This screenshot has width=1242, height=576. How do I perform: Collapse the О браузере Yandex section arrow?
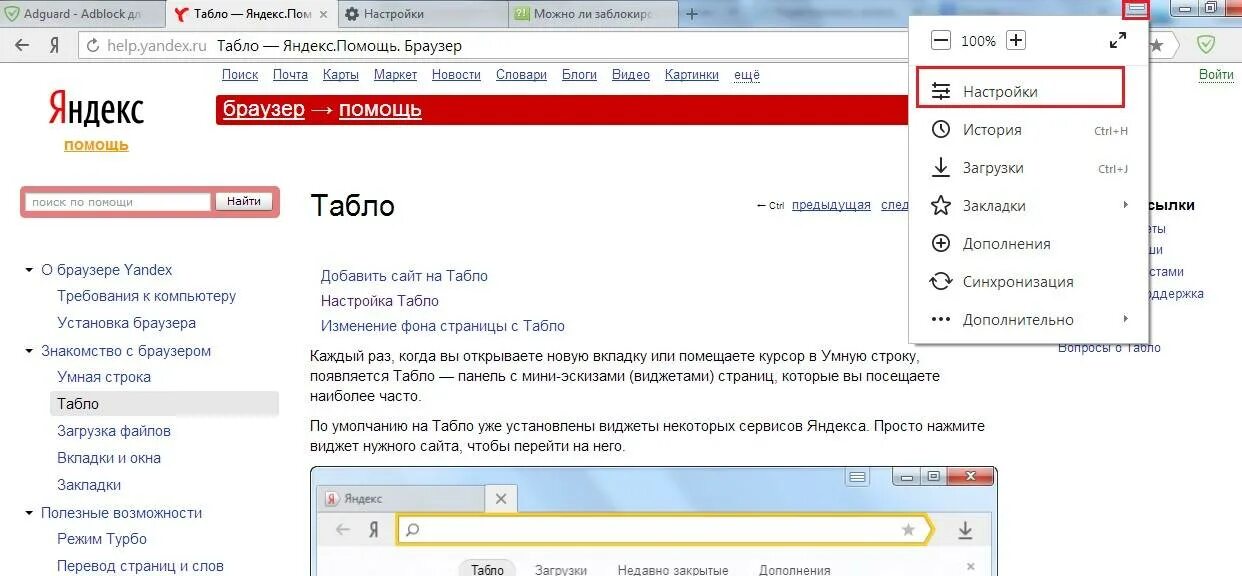[29, 270]
